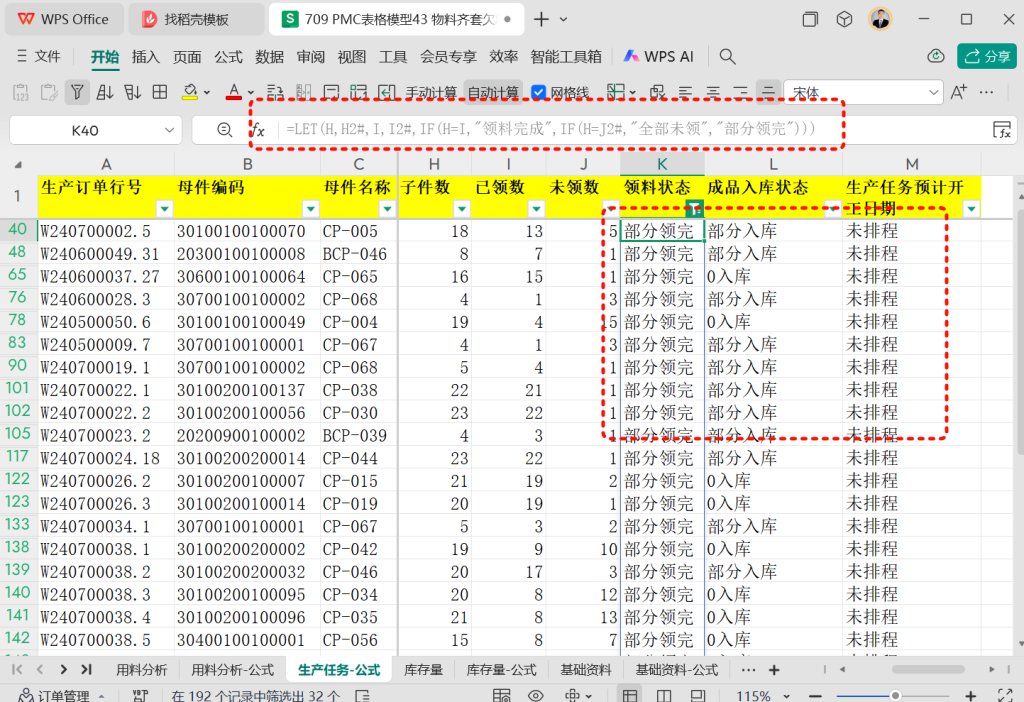Zoom out with minus button
Image resolution: width=1024 pixels, height=702 pixels.
814,696
